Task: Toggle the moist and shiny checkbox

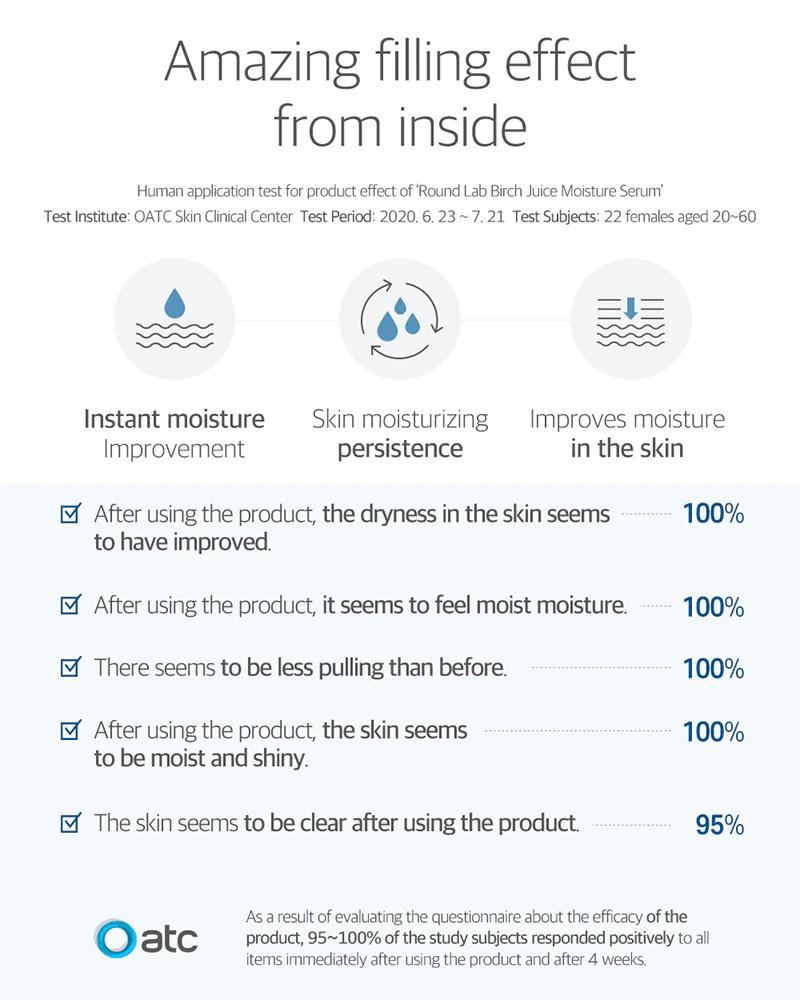Action: click(x=71, y=730)
